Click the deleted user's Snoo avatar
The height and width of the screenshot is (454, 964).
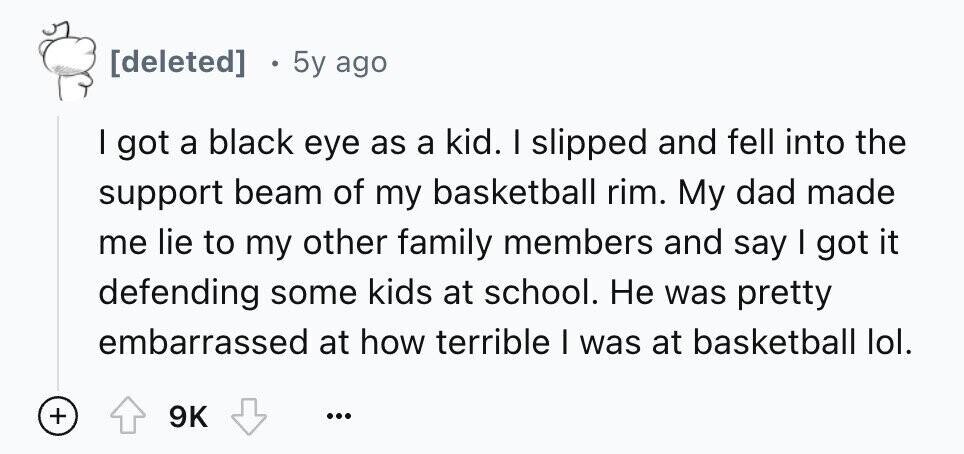tap(67, 60)
